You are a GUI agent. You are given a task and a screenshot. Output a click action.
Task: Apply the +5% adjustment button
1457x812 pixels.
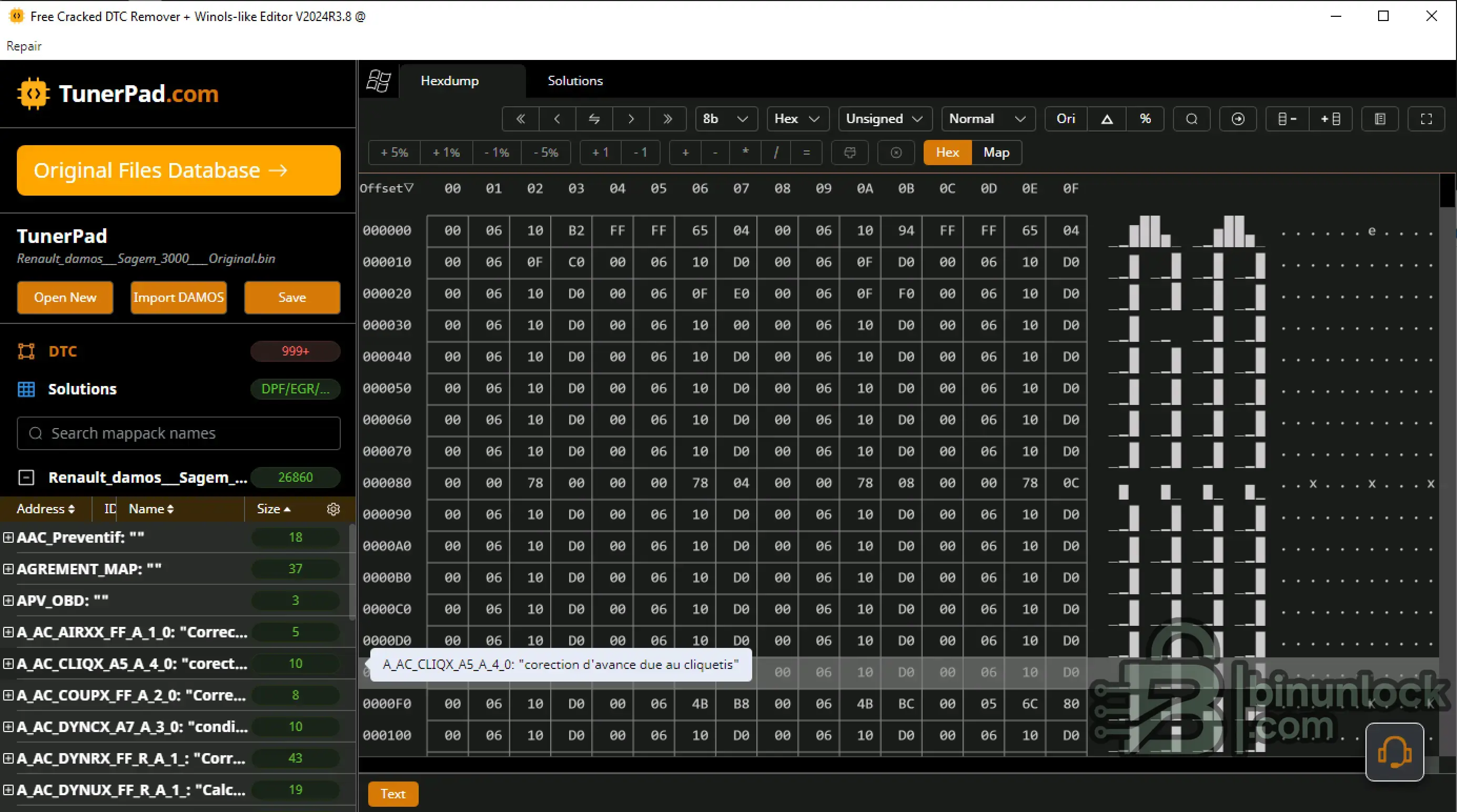[394, 153]
